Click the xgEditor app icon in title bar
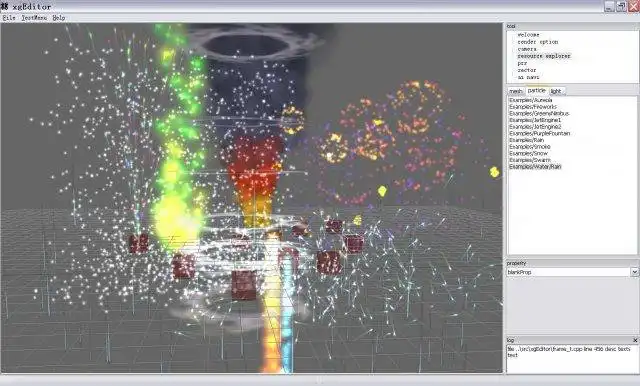This screenshot has height=386, width=640. [4, 6]
